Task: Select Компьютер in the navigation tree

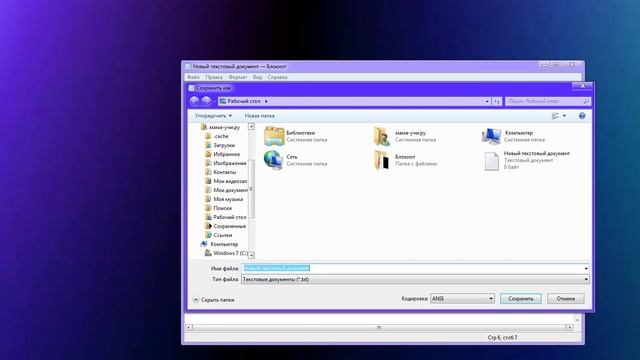Action: [x=220, y=244]
